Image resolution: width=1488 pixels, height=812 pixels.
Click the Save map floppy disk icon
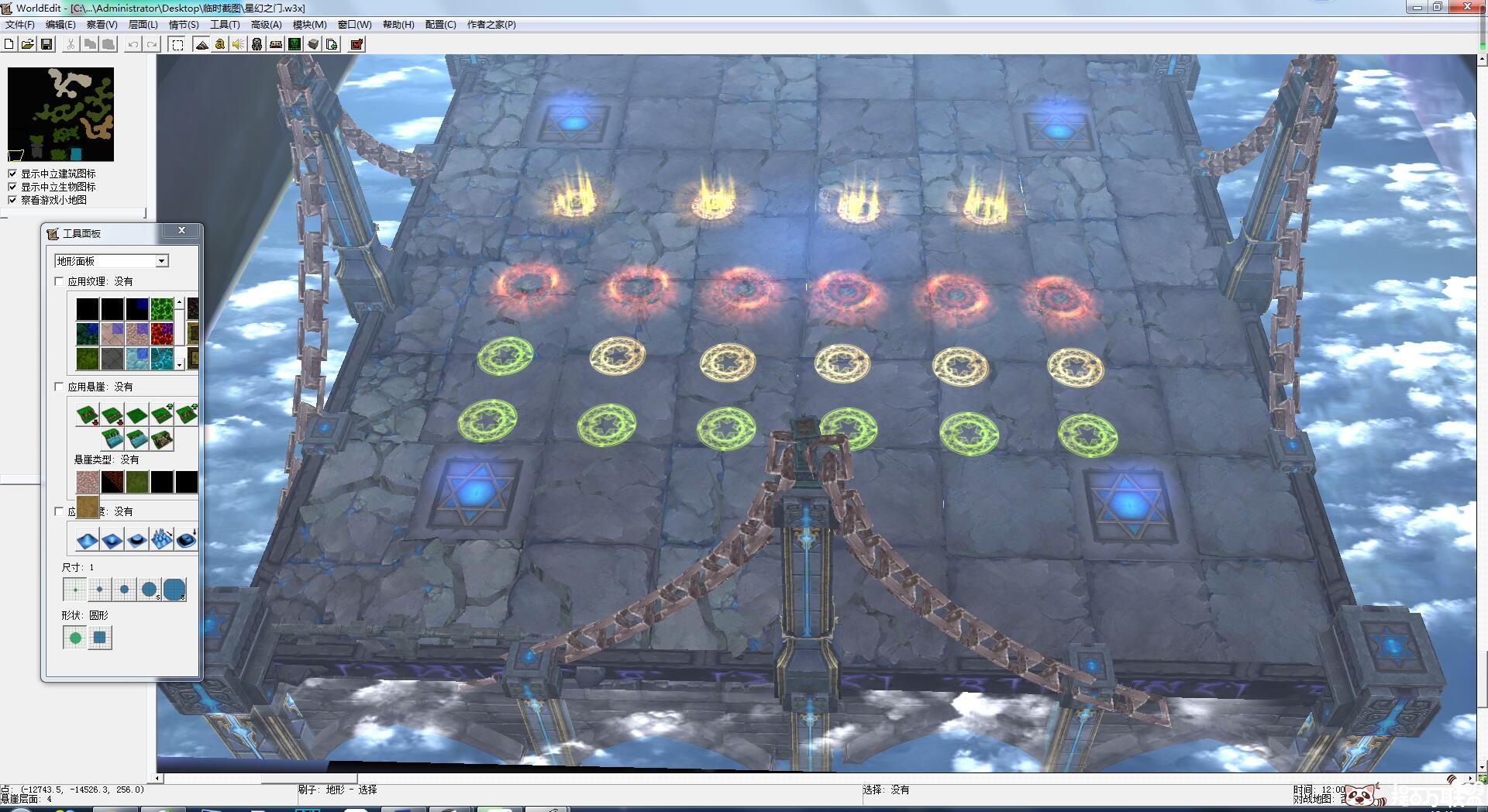46,44
